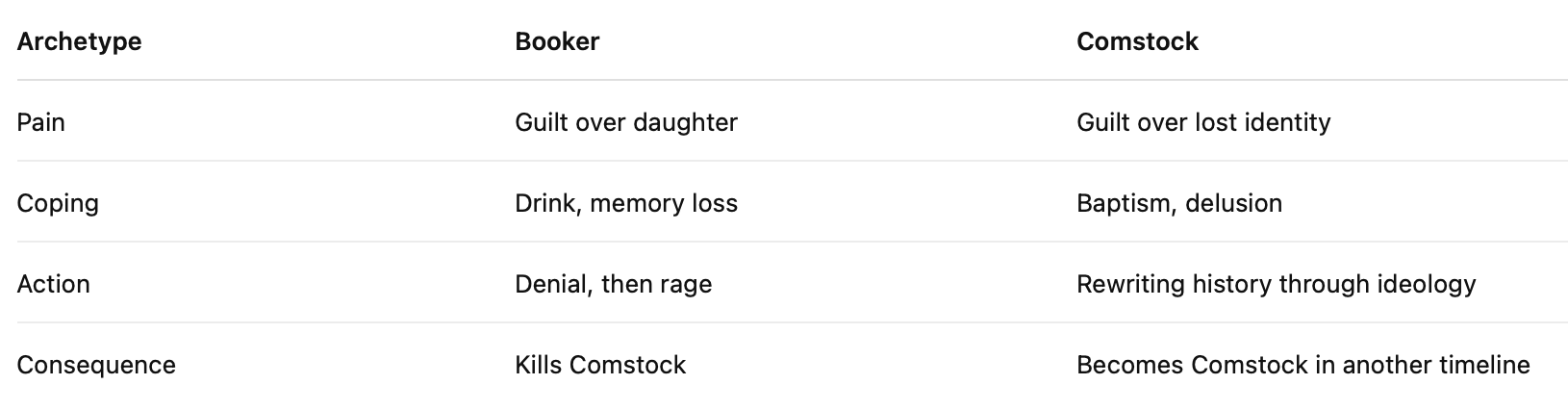
Task: Select the 'Guilt over lost identity' cell
Action: click(x=1203, y=122)
